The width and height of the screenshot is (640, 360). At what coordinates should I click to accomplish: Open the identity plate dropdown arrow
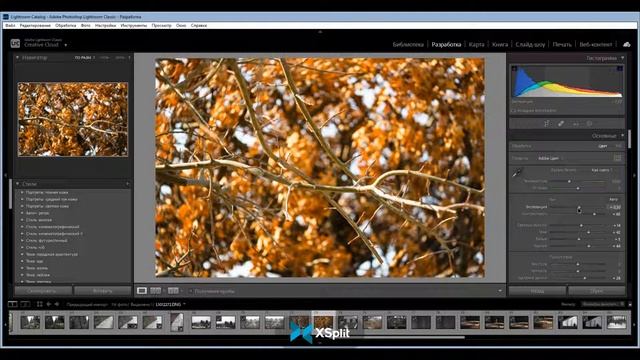pos(65,45)
